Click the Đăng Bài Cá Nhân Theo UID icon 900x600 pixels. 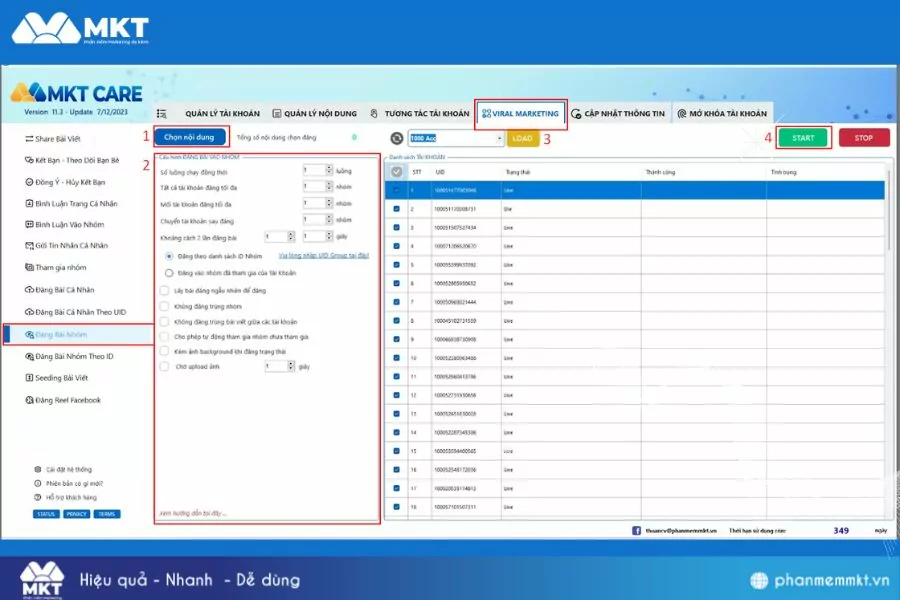[29, 312]
